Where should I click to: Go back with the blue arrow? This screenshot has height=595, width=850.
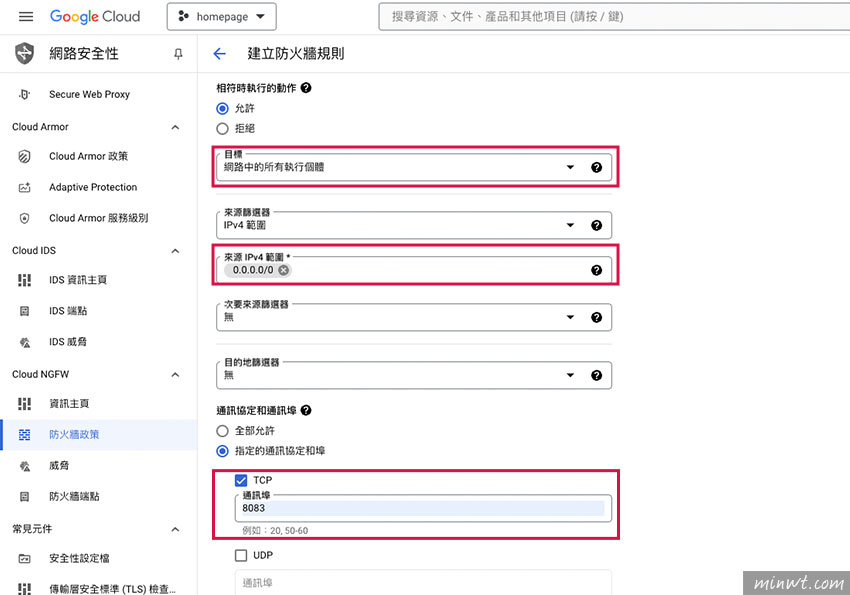[x=220, y=54]
